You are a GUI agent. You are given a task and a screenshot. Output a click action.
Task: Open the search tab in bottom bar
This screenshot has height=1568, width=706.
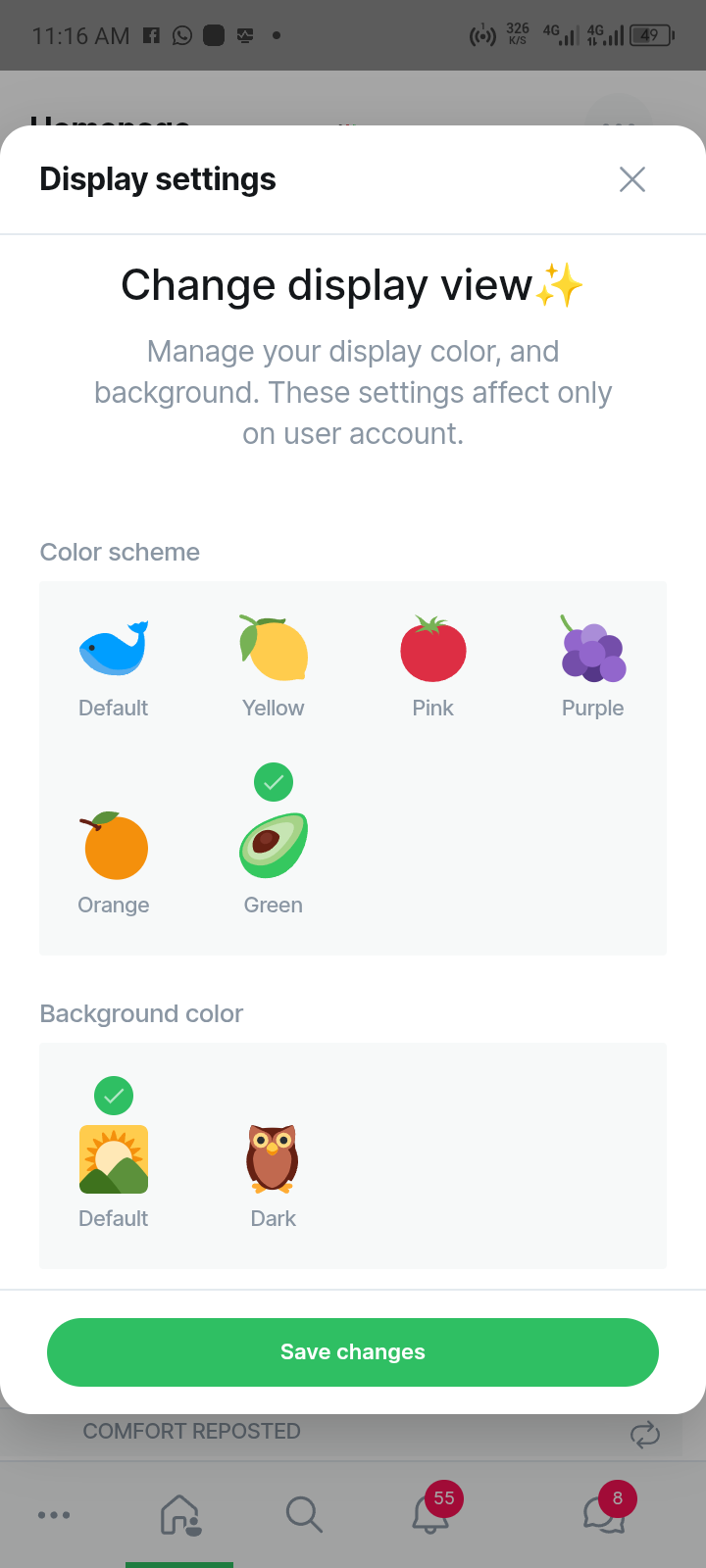pos(304,1514)
